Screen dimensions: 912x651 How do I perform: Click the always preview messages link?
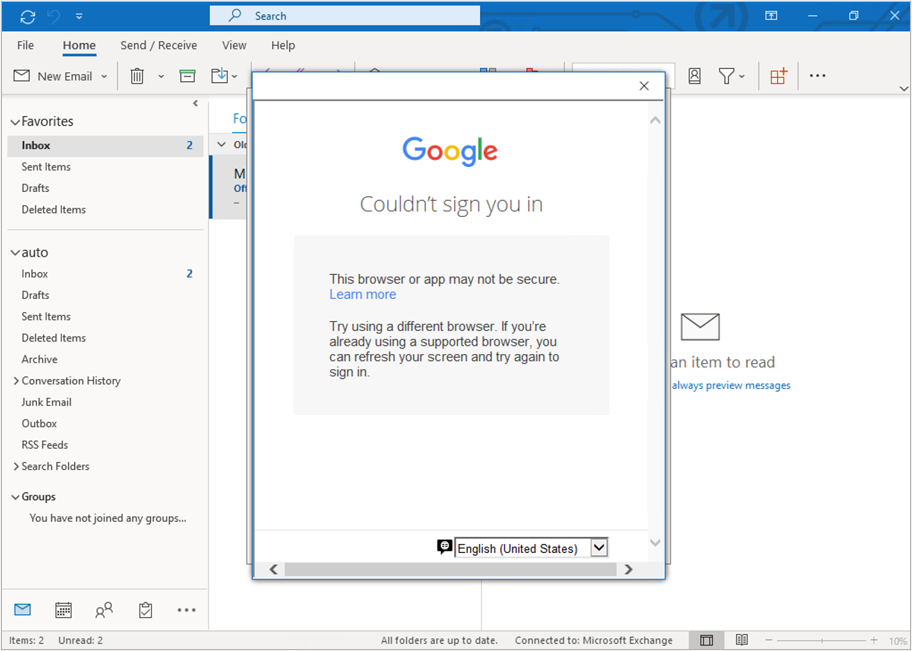(x=731, y=386)
